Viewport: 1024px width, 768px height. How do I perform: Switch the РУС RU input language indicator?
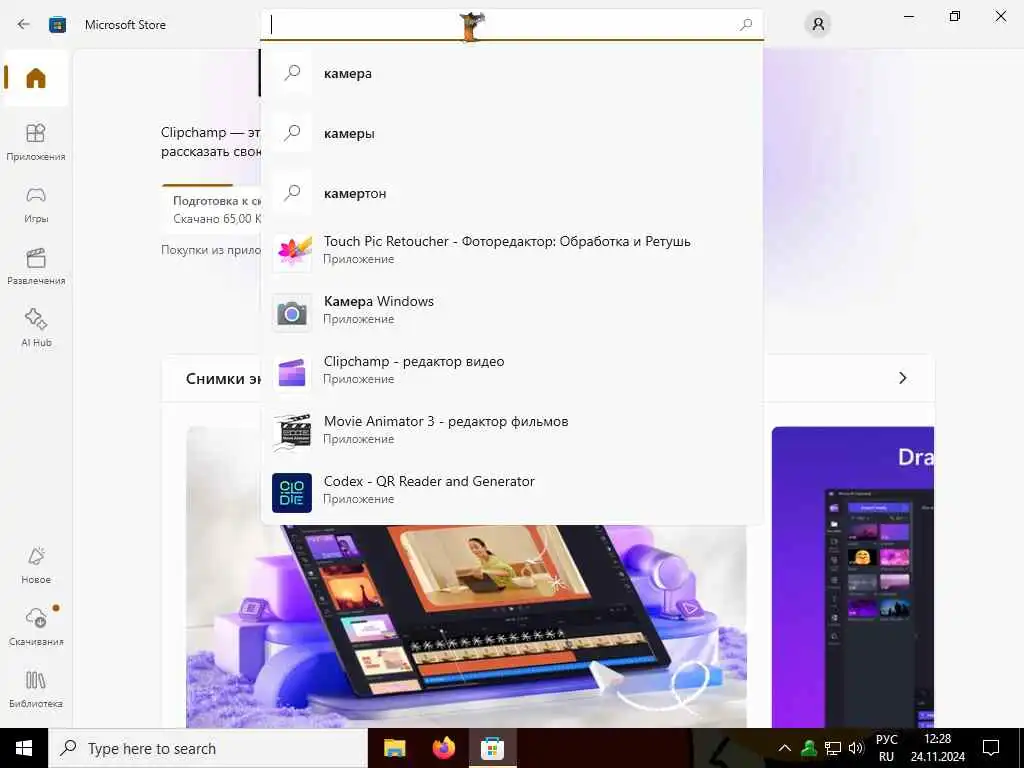point(886,748)
